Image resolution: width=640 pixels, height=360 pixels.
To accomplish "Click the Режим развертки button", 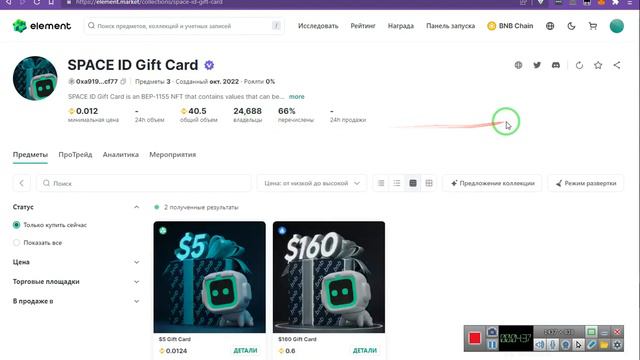I will click(586, 183).
